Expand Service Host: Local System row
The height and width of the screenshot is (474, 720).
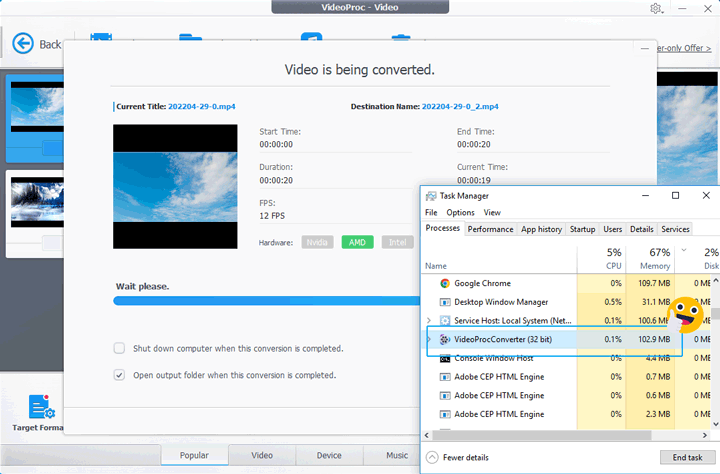pos(429,321)
